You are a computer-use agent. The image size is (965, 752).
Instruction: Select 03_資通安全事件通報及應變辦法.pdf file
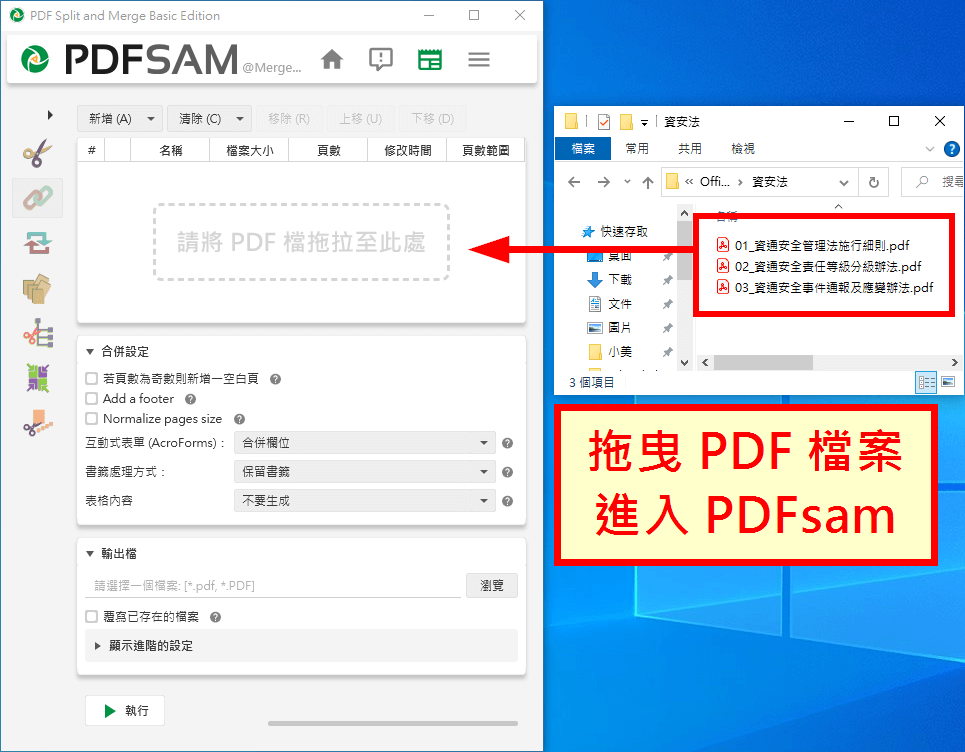coord(825,287)
